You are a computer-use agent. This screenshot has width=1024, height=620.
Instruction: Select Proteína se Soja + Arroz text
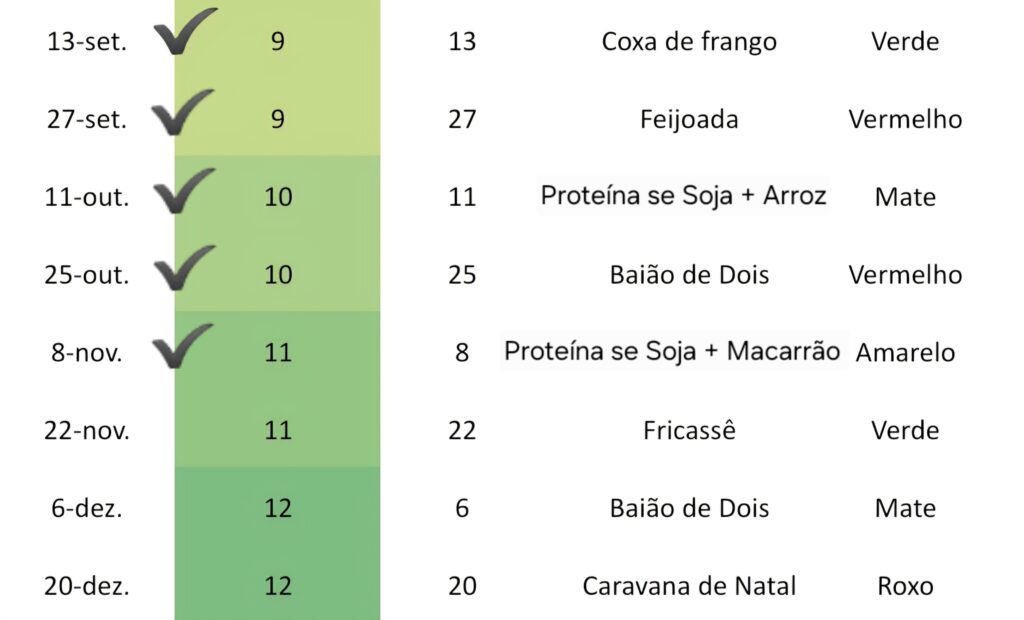683,196
